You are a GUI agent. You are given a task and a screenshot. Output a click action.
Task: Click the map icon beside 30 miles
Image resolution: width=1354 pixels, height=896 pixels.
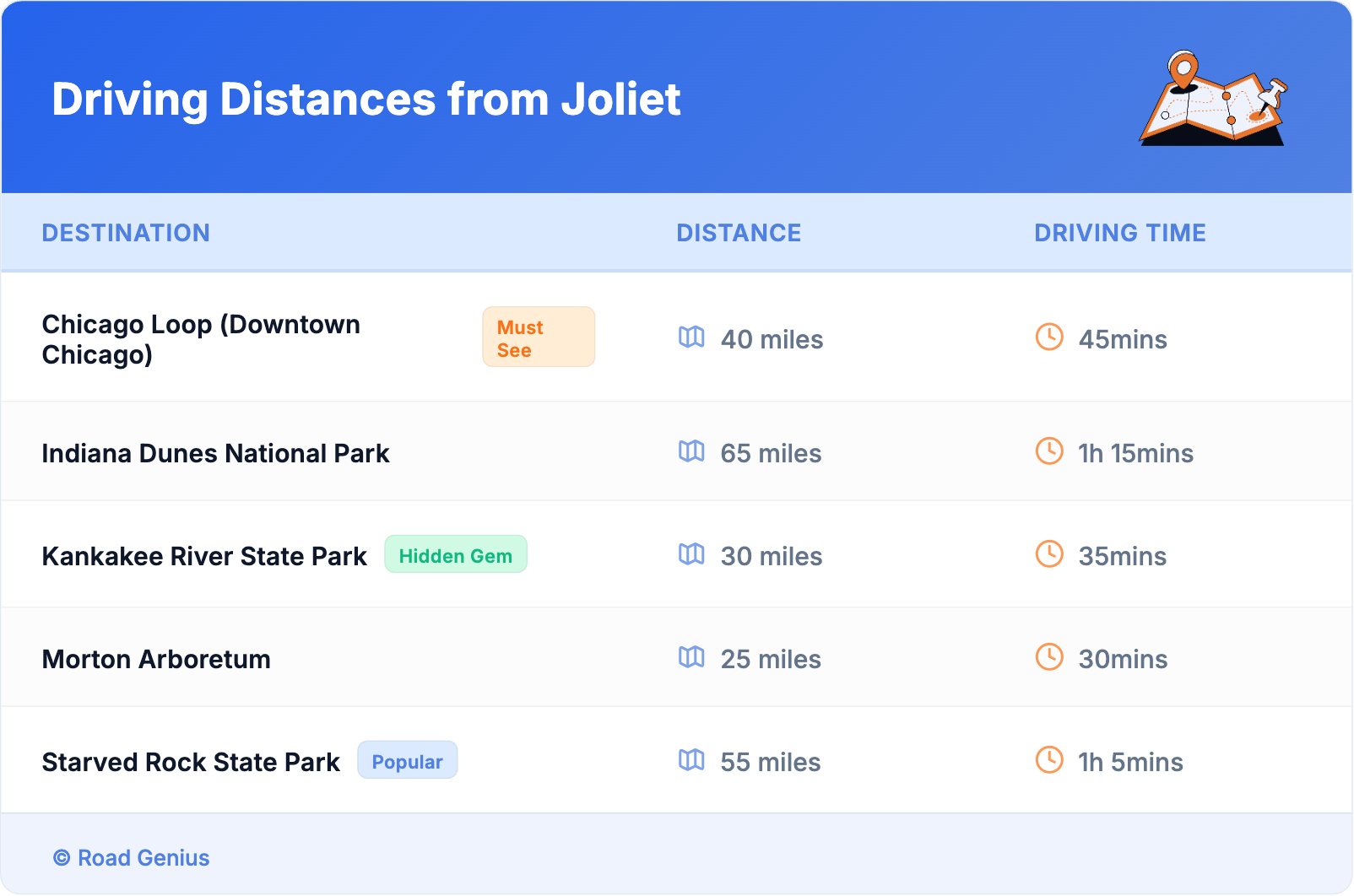tap(691, 554)
